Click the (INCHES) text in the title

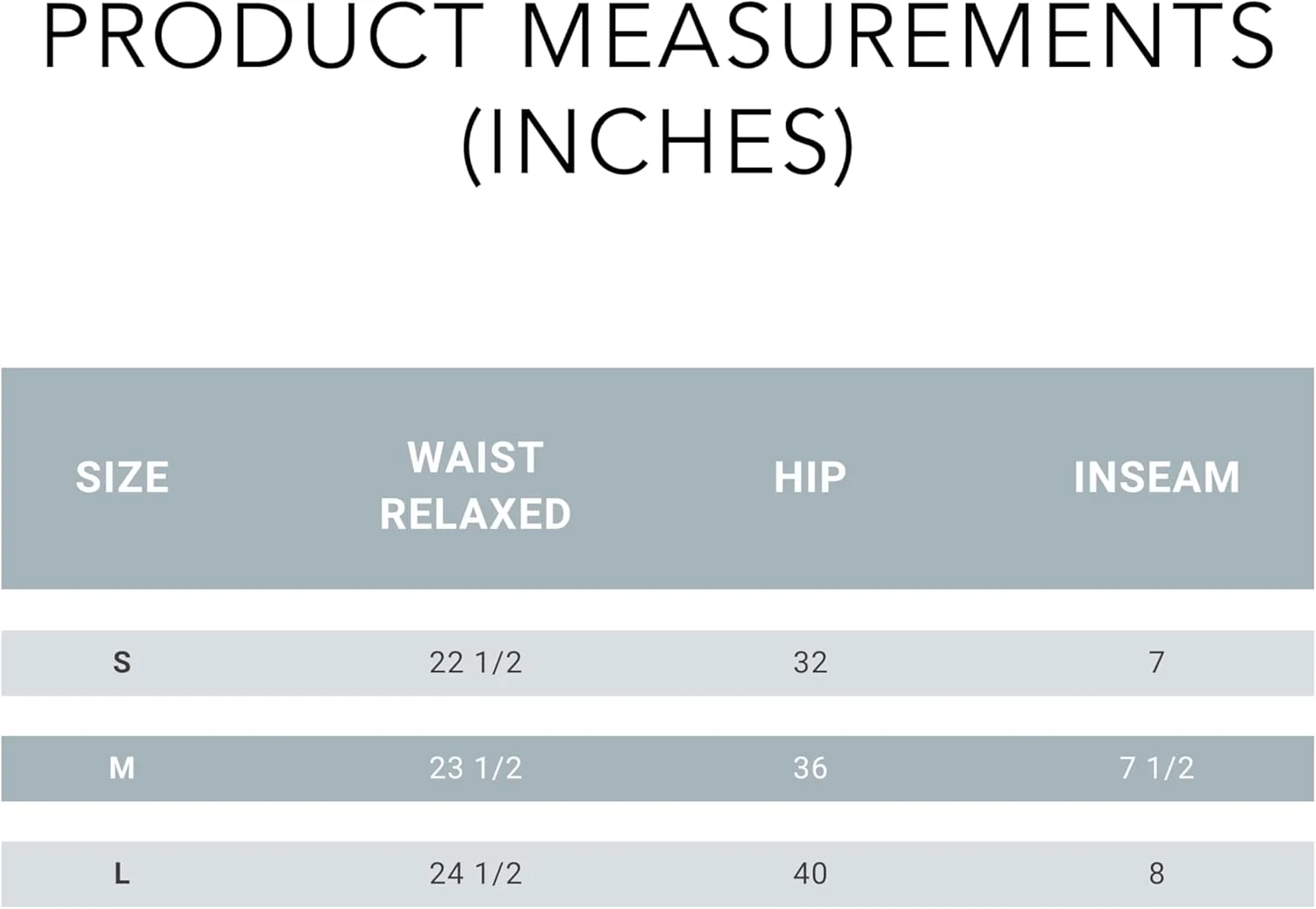tap(658, 142)
